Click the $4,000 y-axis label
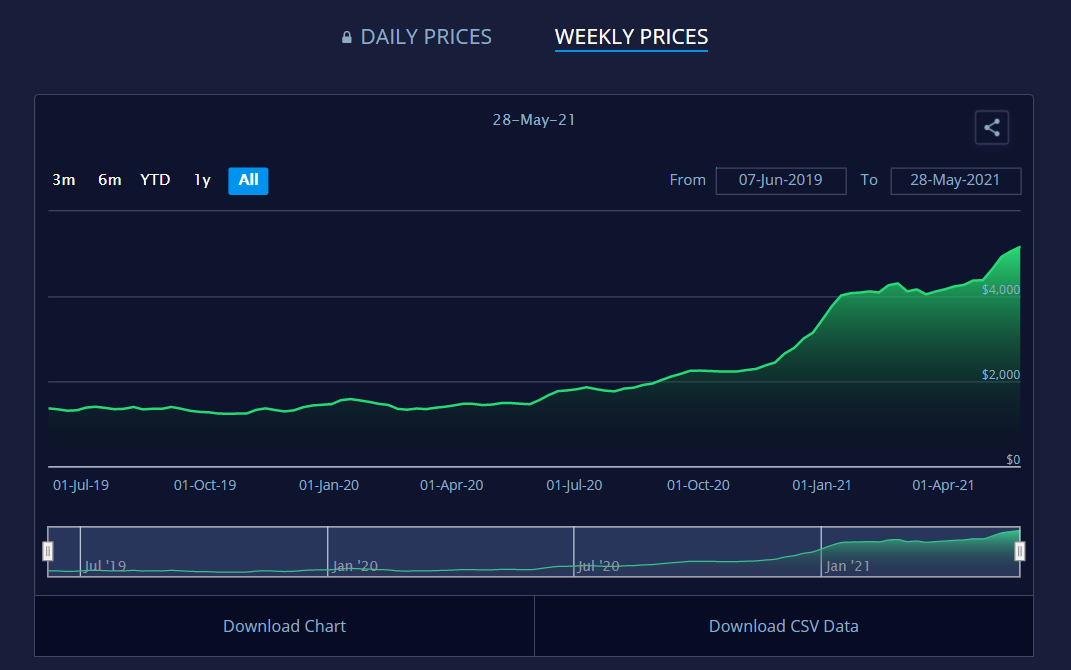This screenshot has width=1071, height=670. [1000, 289]
